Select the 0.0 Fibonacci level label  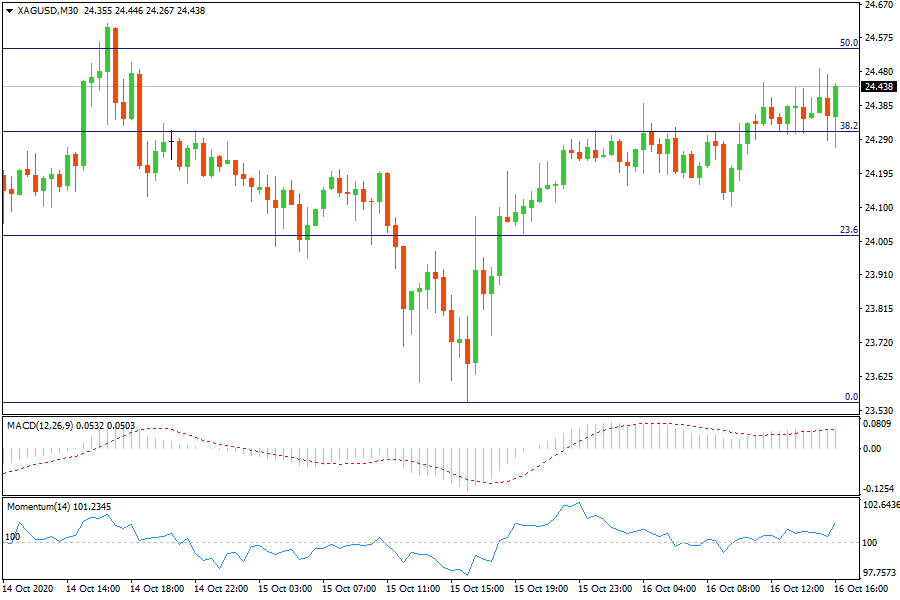pos(851,397)
